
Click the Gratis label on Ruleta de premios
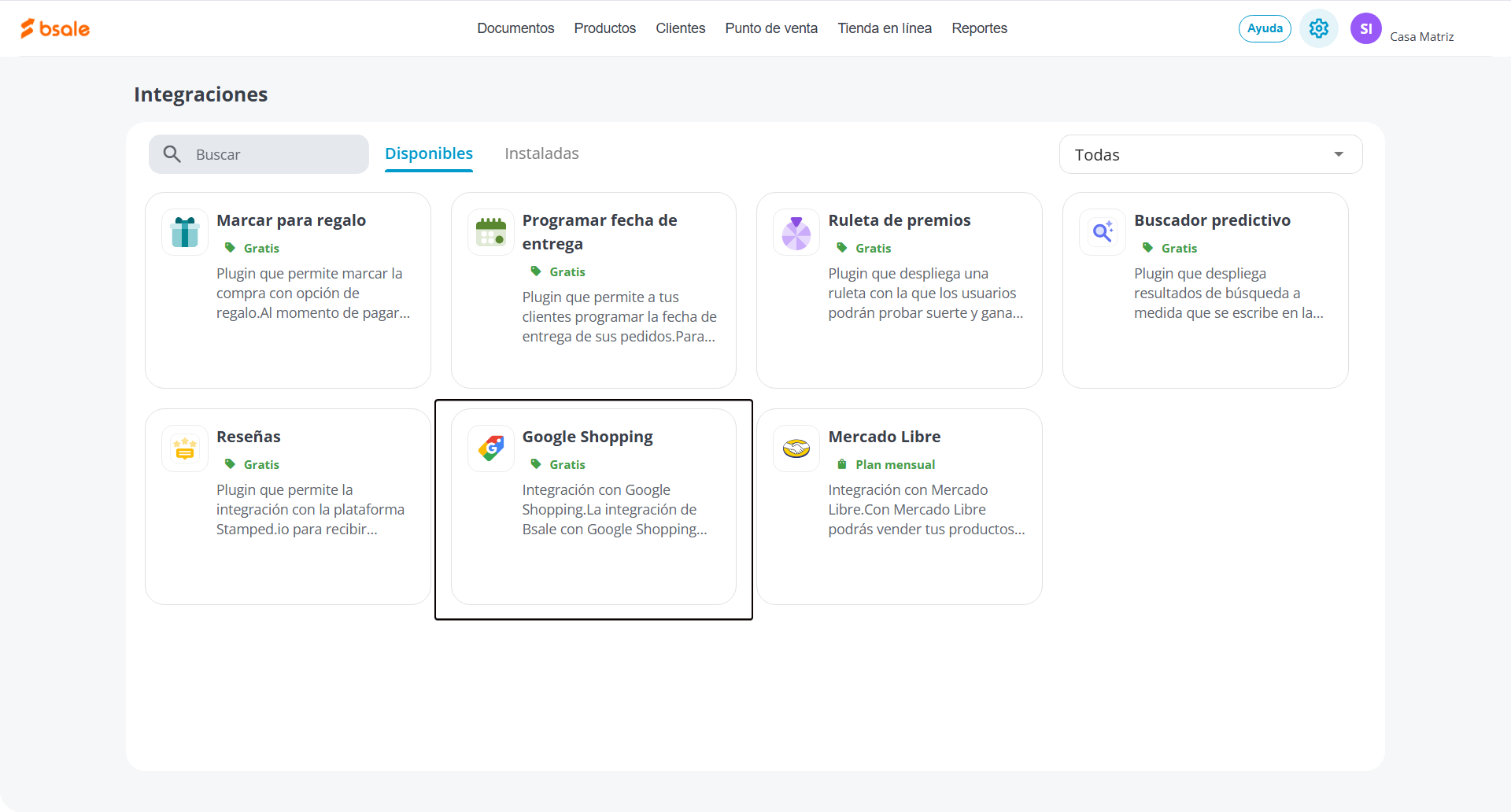coord(874,248)
